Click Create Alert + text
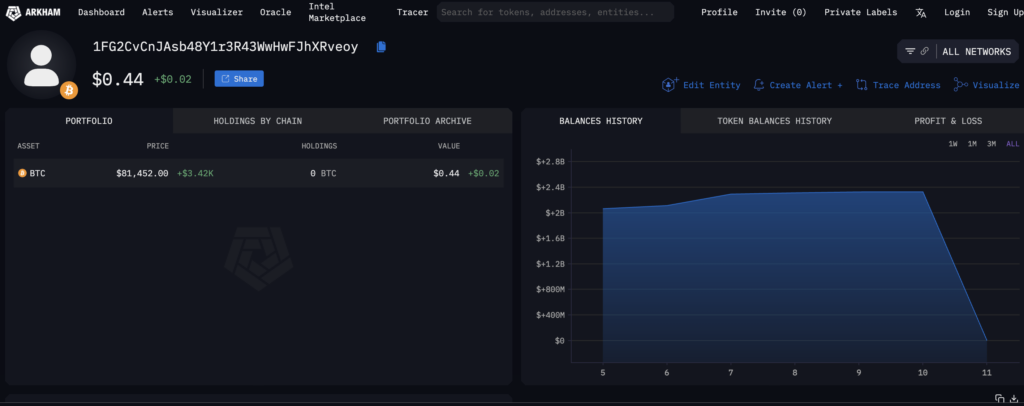Screen dimensions: 1024x406 [806, 85]
